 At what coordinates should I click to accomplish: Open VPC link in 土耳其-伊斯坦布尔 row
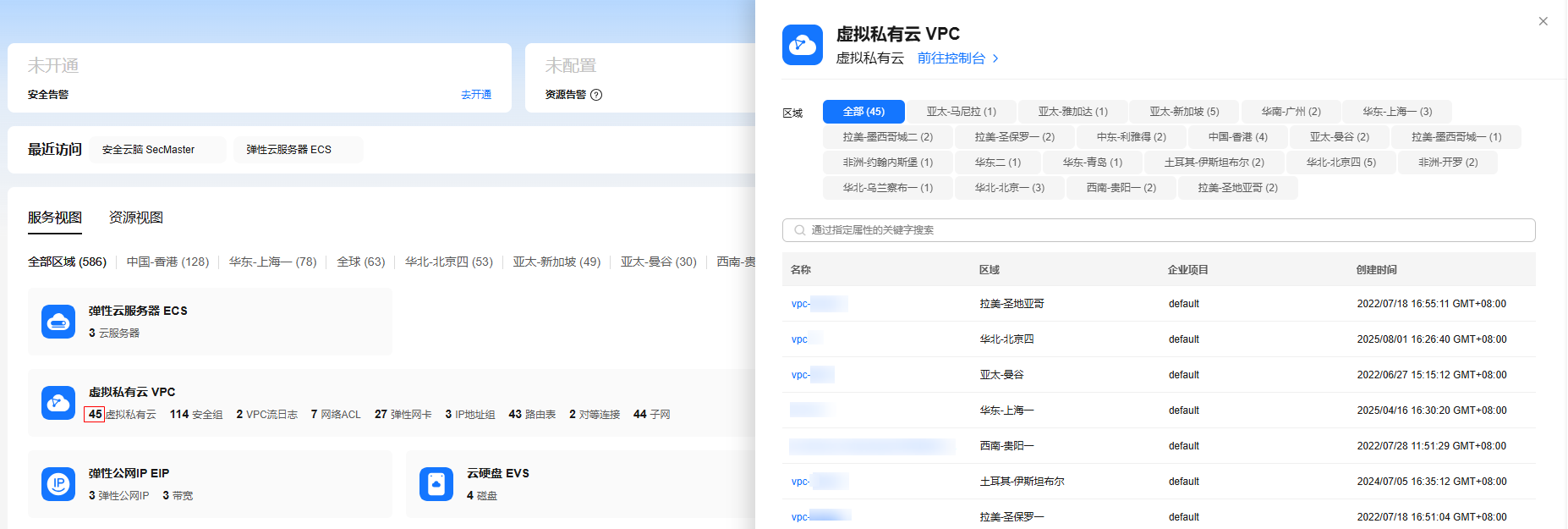[x=820, y=482]
